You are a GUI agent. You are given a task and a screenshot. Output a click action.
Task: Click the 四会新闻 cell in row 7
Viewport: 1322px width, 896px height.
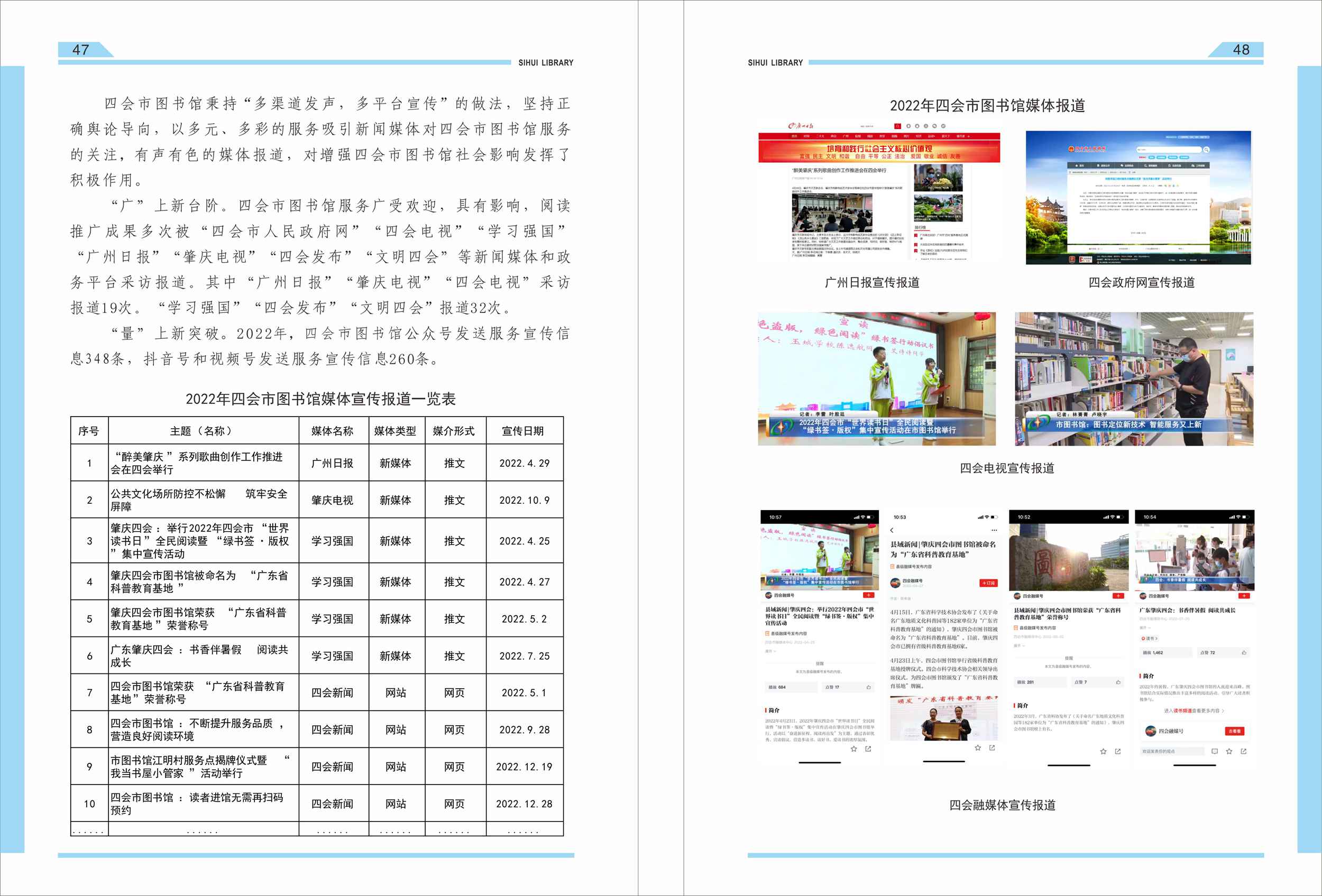pos(333,693)
